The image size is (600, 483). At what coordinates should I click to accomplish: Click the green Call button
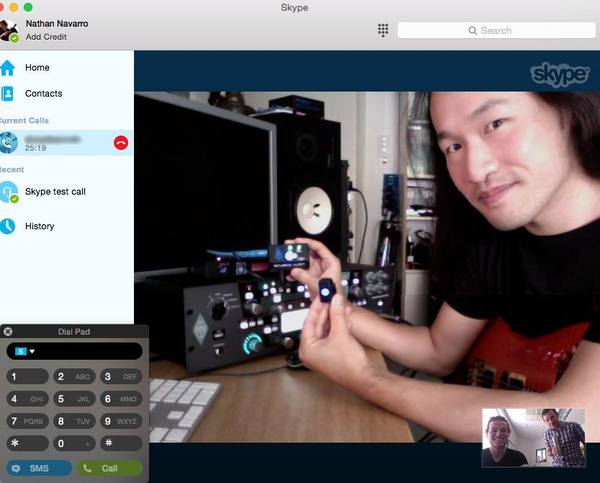pos(110,468)
